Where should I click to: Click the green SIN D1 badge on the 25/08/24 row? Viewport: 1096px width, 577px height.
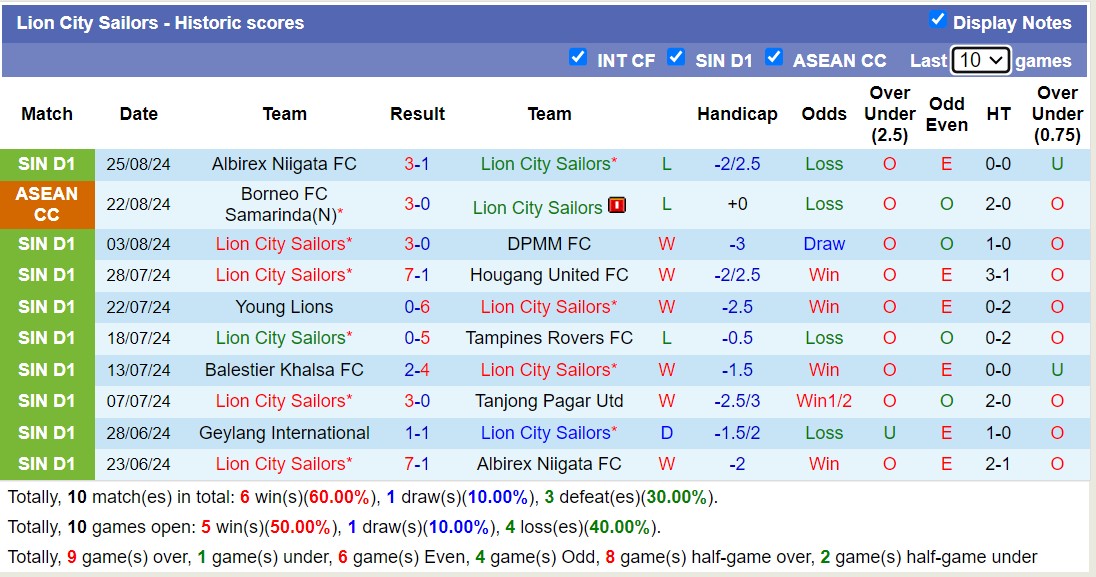(x=46, y=164)
